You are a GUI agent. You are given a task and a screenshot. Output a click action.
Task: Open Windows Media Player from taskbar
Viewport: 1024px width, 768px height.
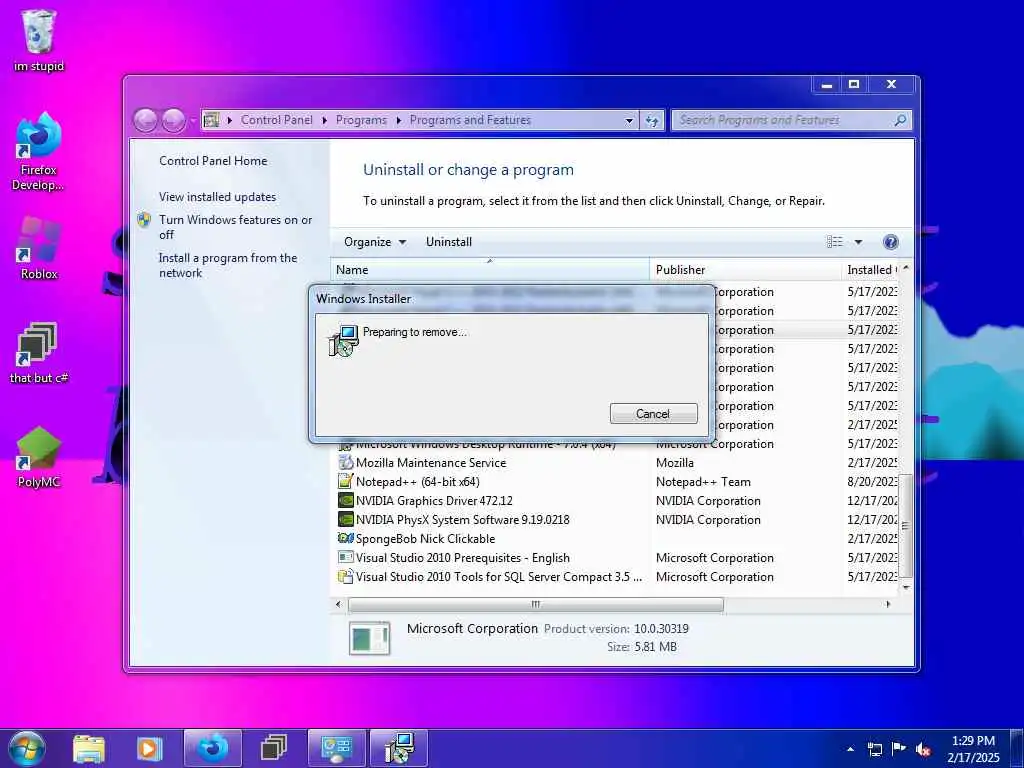pyautogui.click(x=149, y=748)
